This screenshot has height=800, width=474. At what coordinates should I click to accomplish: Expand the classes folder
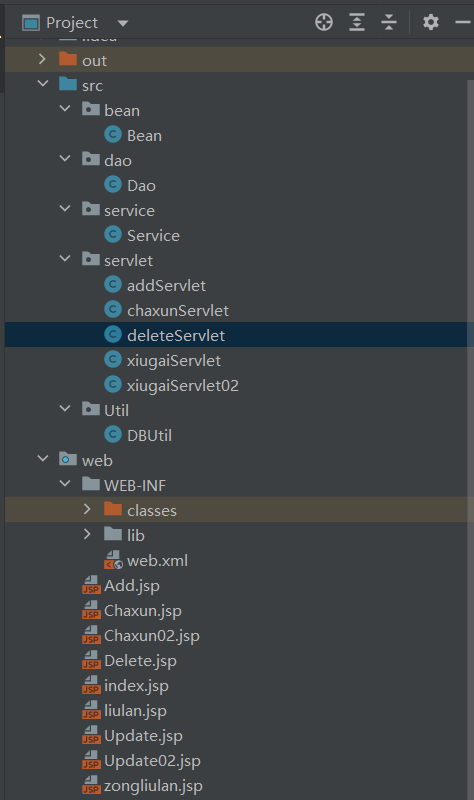(x=87, y=509)
